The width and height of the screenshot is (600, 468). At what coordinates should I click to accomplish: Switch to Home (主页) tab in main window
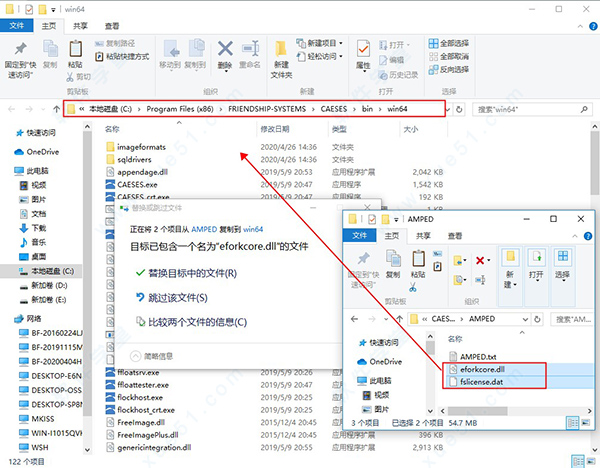pos(49,26)
